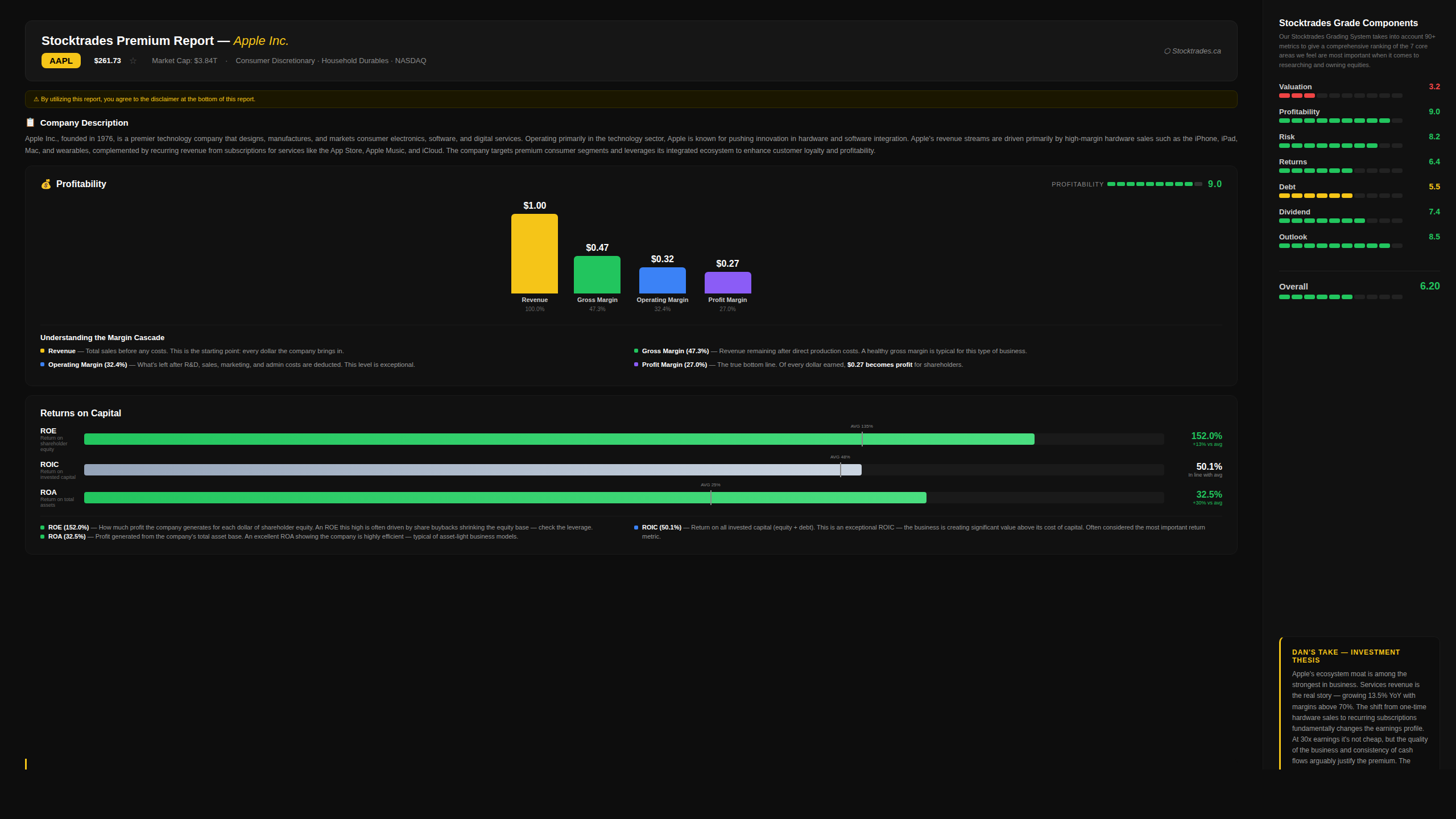Click the Overall 6.20 grade

point(1429,287)
